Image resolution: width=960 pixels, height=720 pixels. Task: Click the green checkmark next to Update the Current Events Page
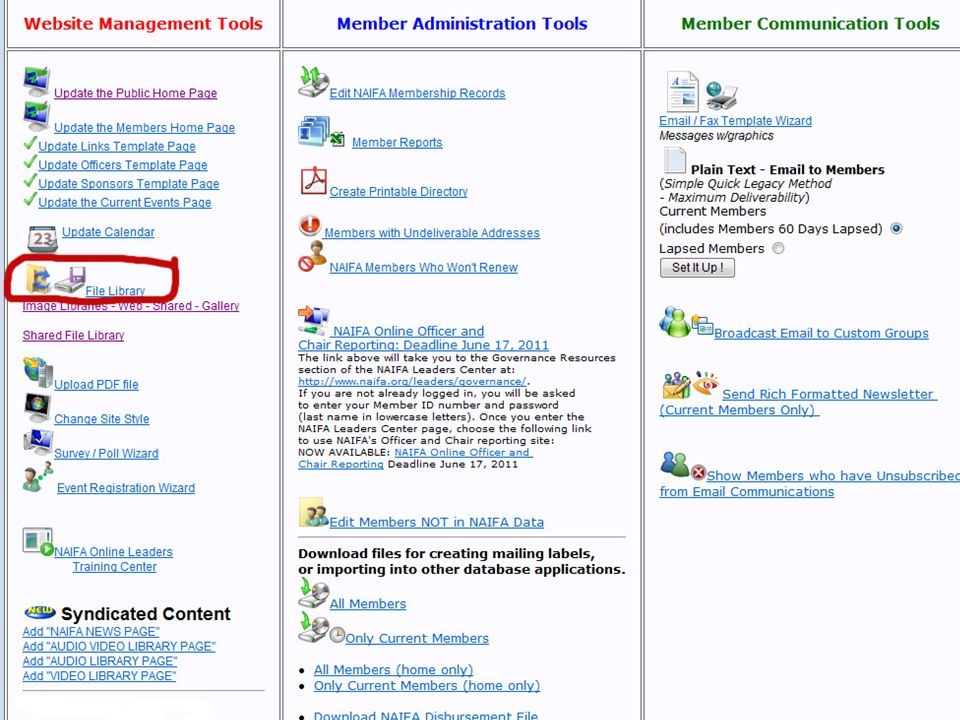tap(30, 200)
